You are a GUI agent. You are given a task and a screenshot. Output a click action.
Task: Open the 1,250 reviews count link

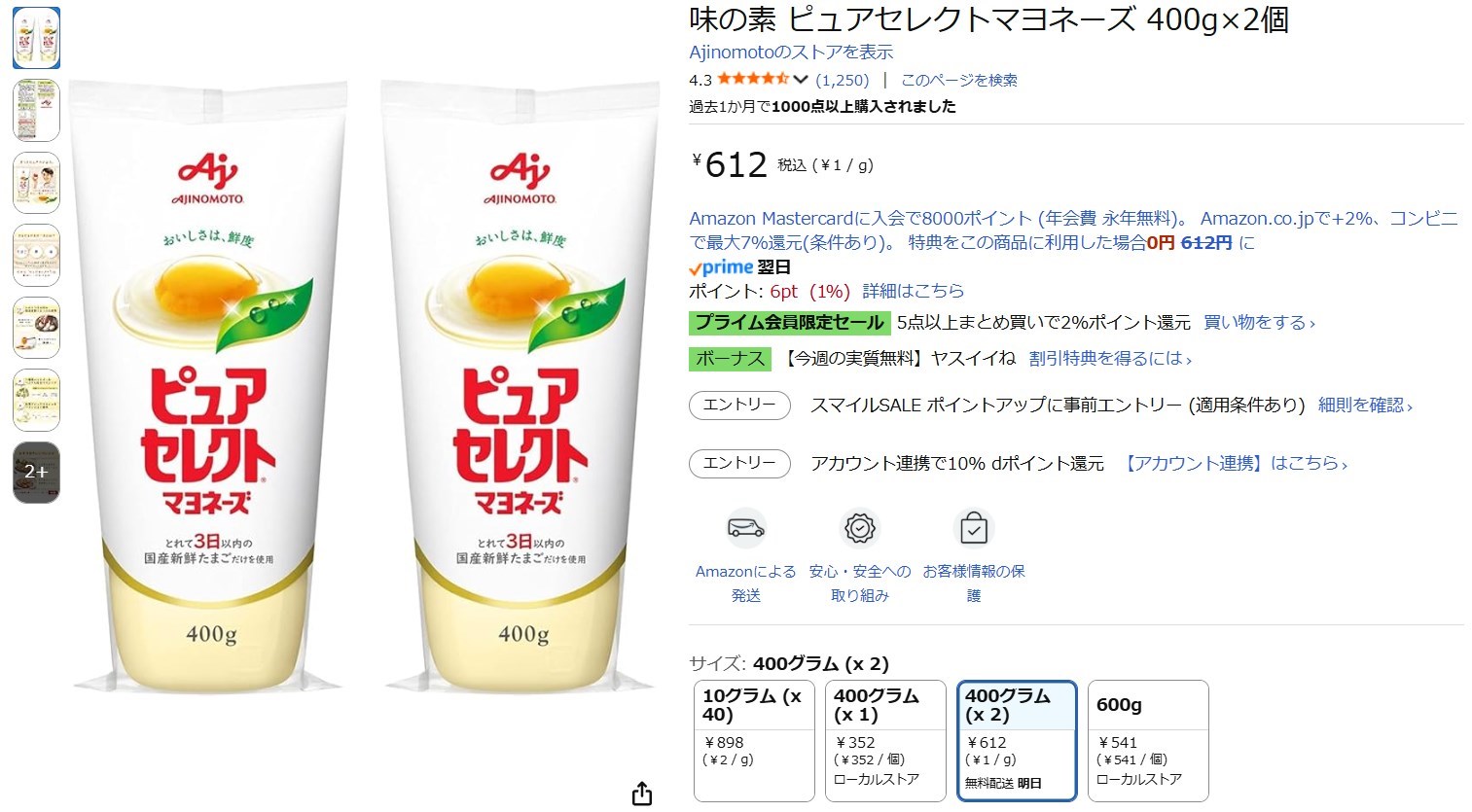(x=843, y=80)
